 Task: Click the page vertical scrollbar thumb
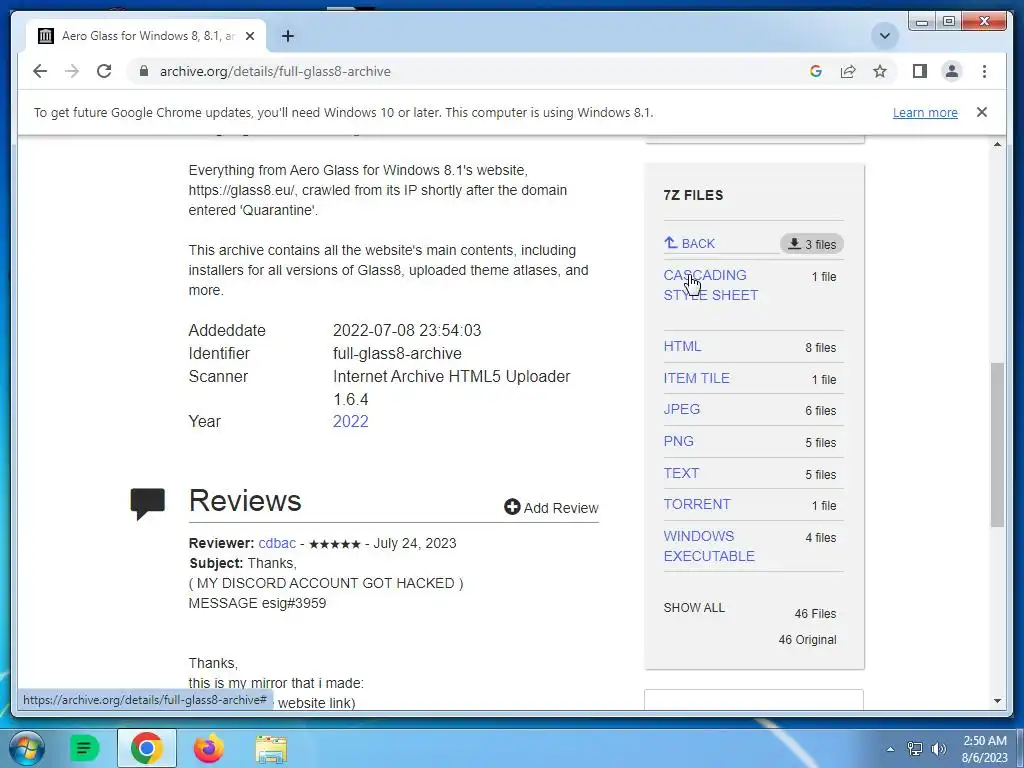(997, 445)
